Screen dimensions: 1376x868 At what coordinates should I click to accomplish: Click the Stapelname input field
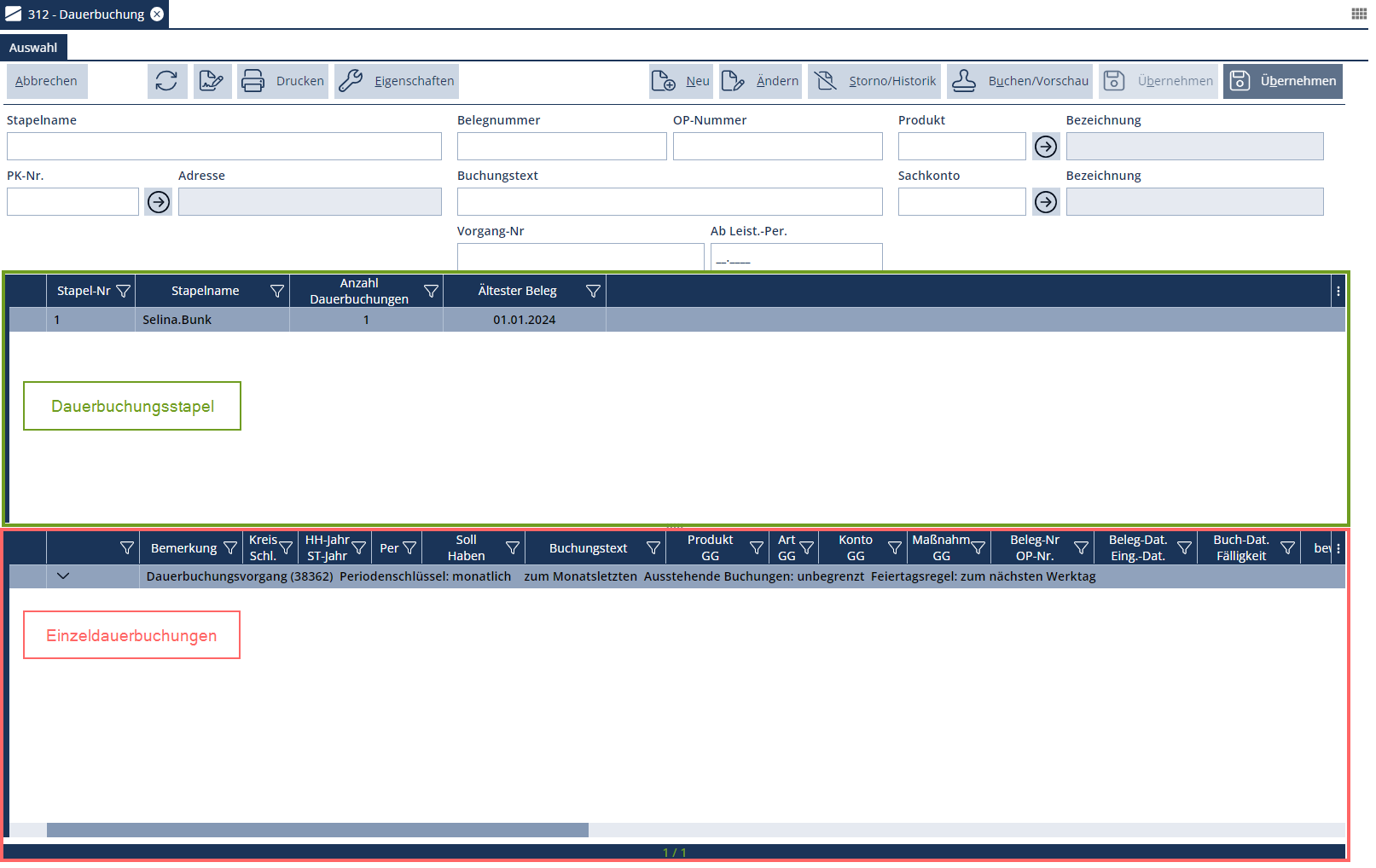pos(224,147)
